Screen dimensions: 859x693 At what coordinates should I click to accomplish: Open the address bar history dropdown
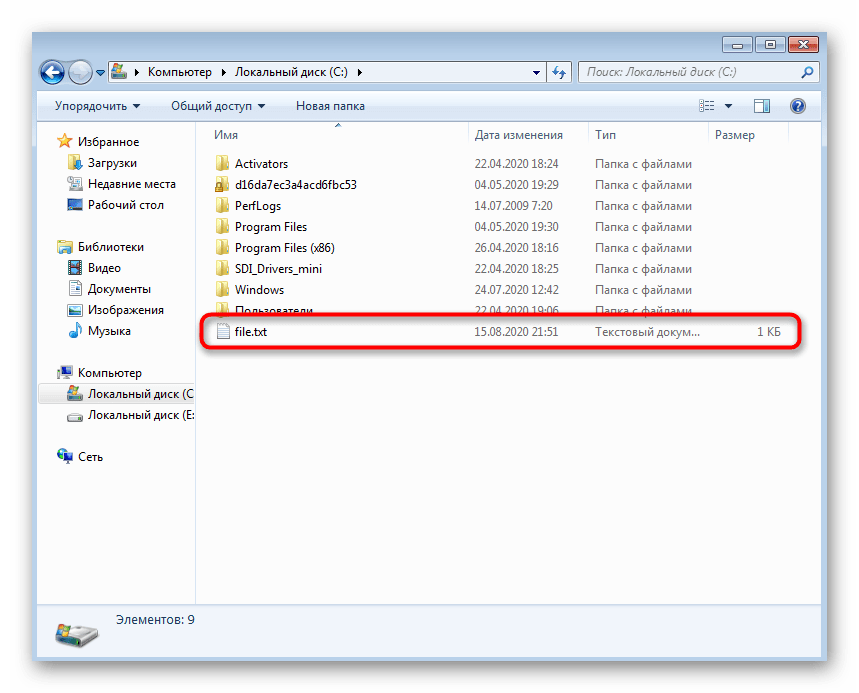536,72
